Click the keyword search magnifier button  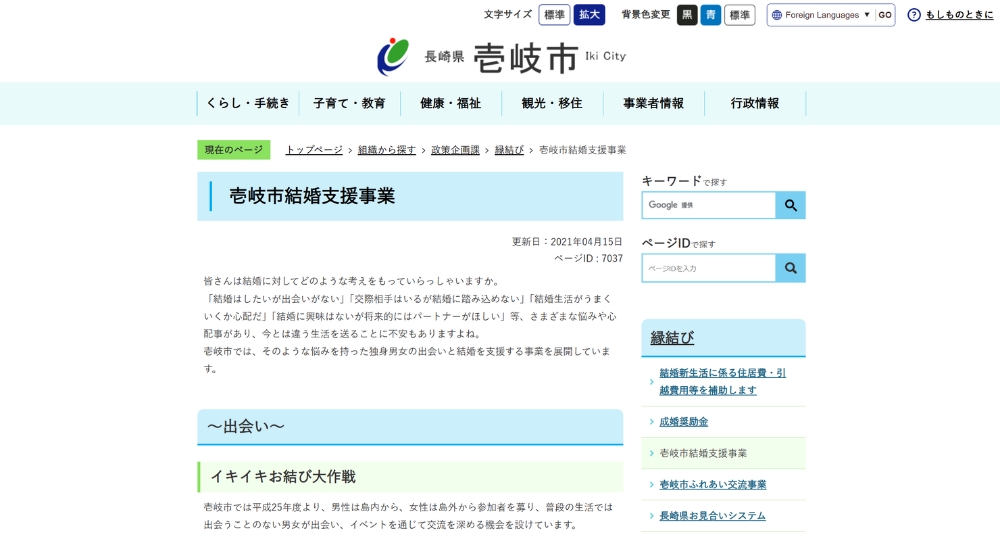point(790,205)
